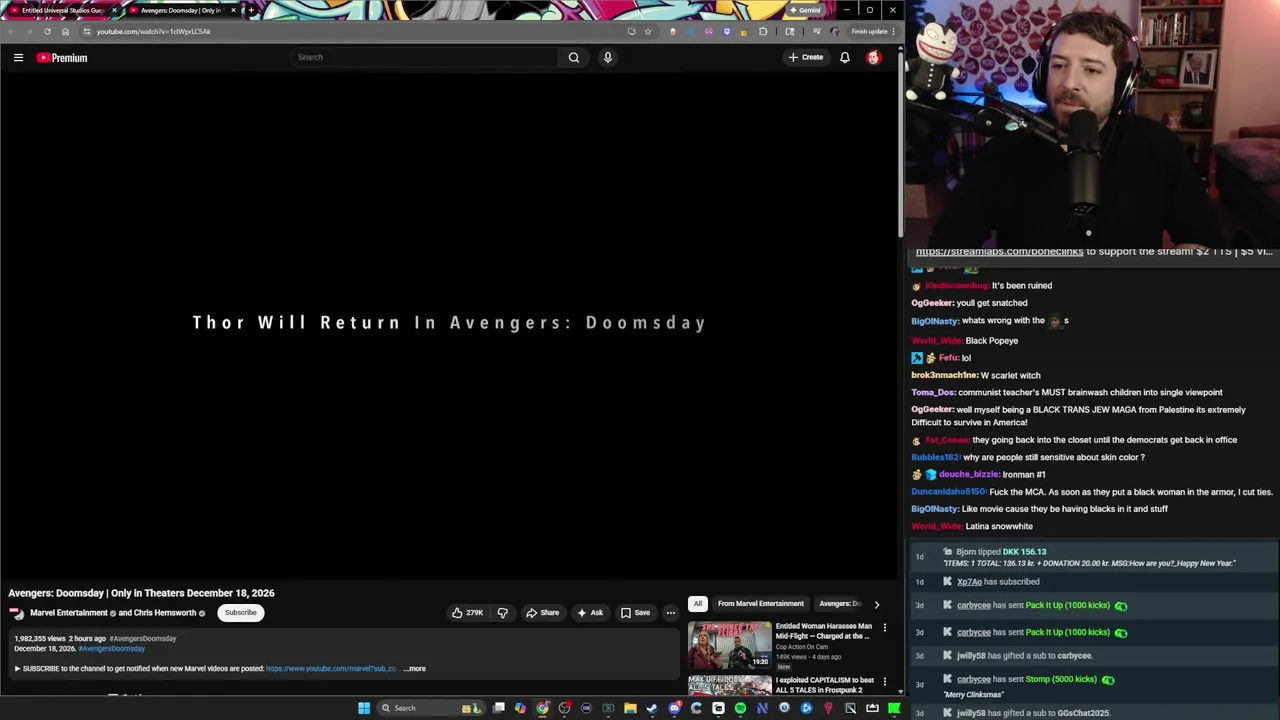Open Discord from the taskbar

click(675, 708)
